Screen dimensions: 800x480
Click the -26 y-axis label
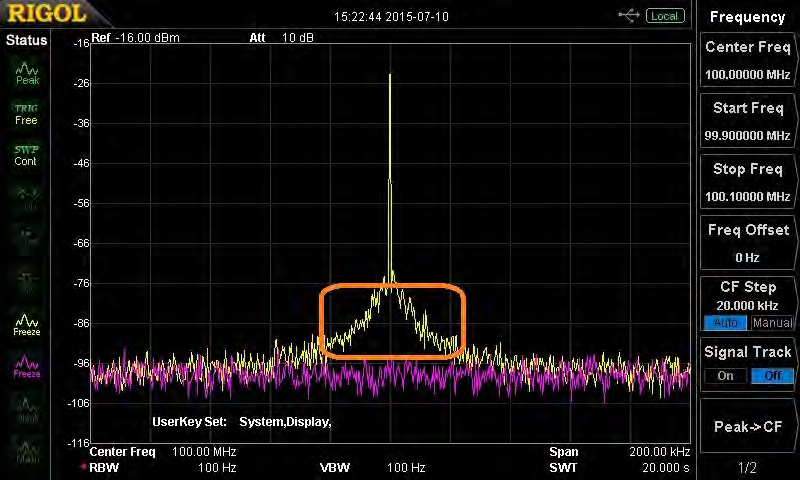pyautogui.click(x=82, y=83)
